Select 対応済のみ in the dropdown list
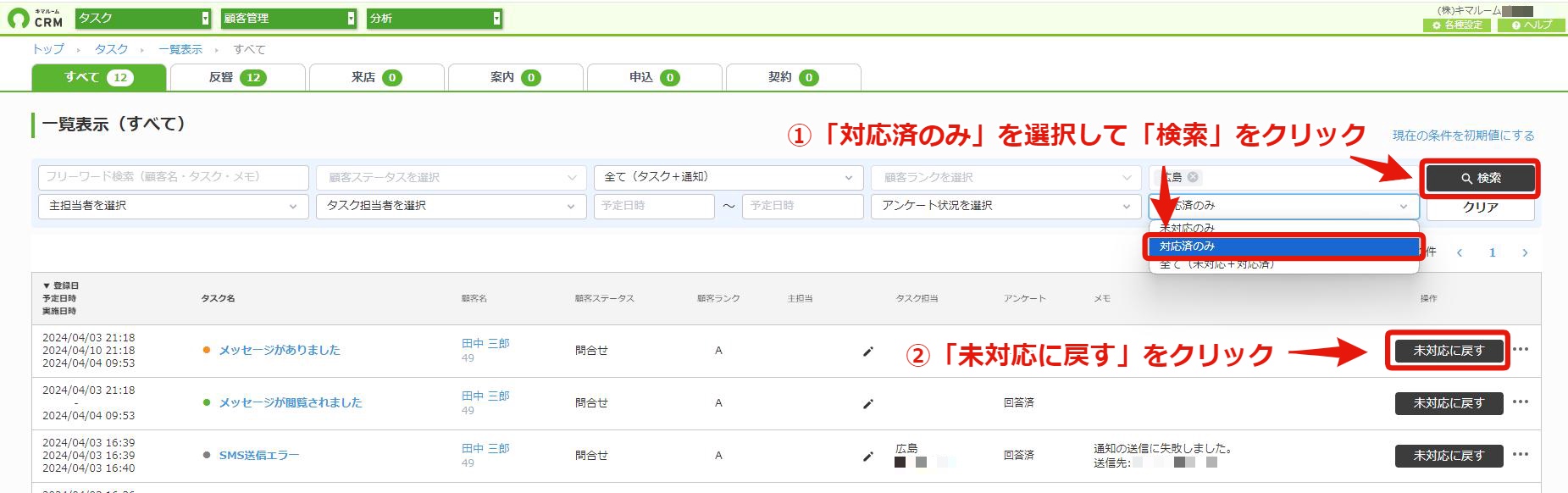1568x493 pixels. [x=1283, y=246]
